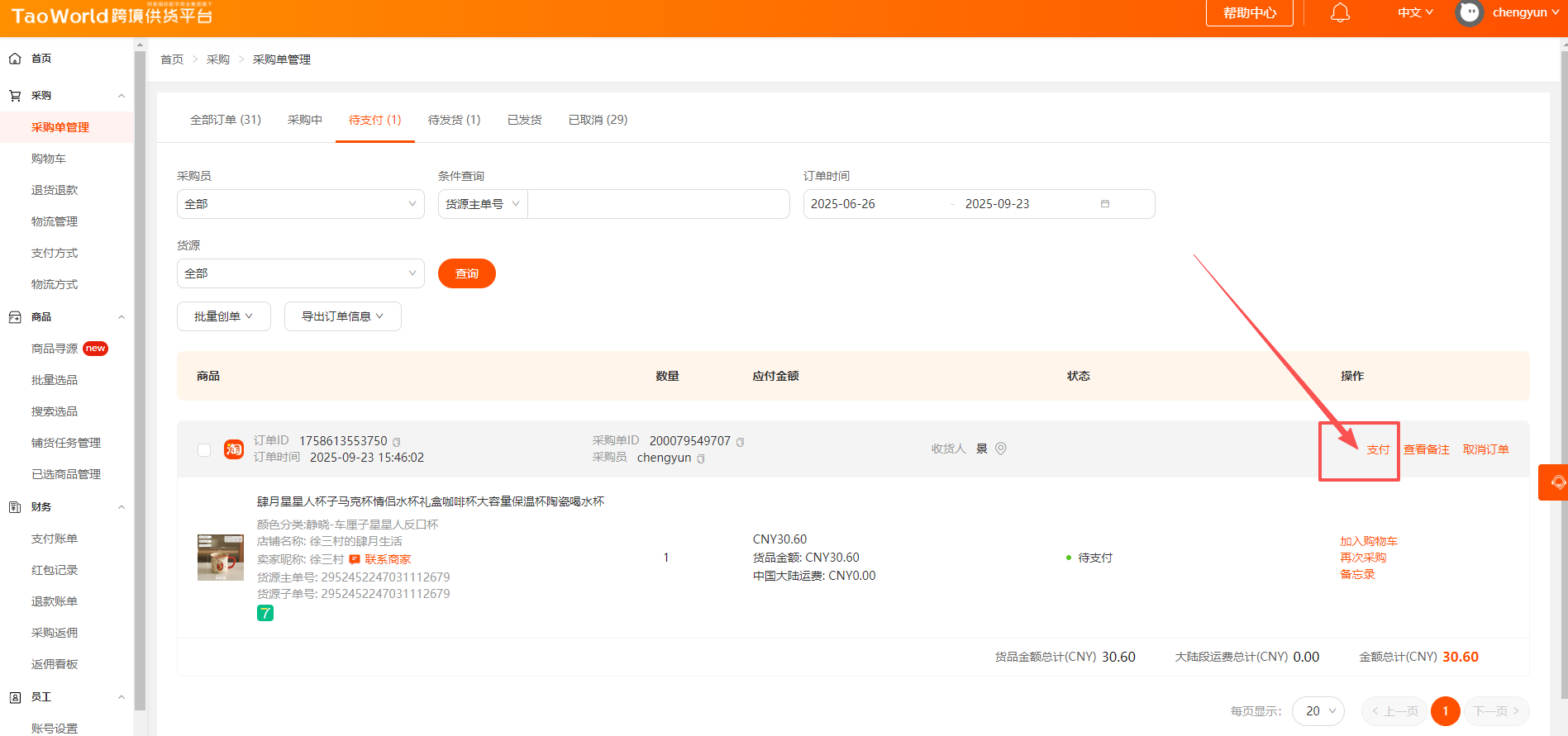1568x736 pixels.
Task: Click the green 7-day badge icon
Action: [265, 613]
